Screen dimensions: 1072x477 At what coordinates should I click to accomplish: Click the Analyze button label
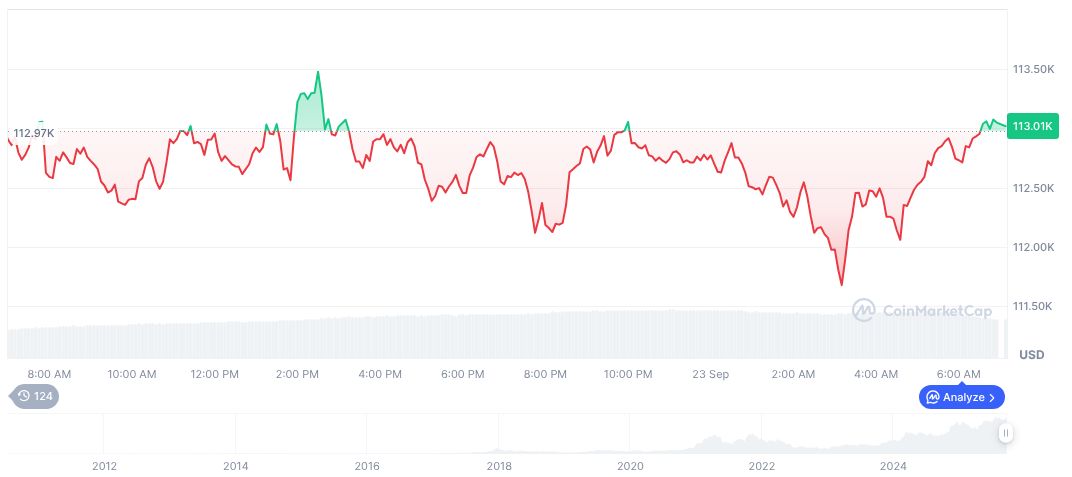[x=962, y=397]
